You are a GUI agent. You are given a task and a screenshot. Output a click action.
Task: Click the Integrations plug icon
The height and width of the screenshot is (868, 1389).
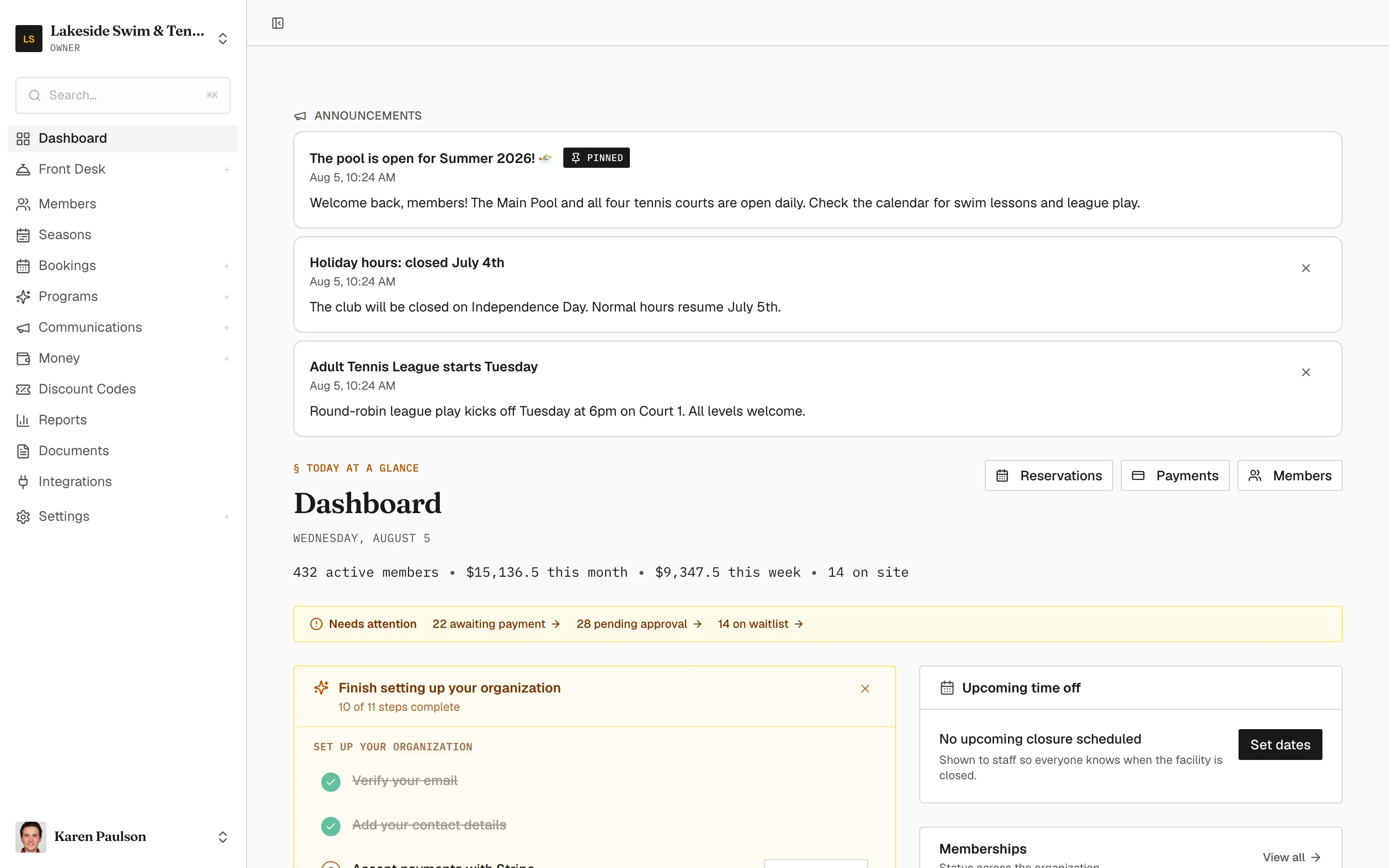pos(23,482)
